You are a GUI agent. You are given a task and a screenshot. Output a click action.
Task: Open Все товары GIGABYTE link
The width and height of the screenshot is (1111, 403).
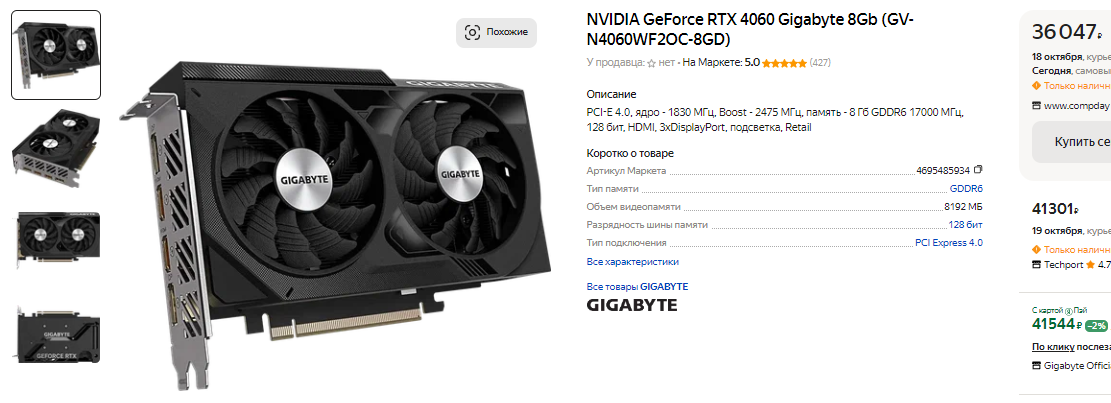637,287
